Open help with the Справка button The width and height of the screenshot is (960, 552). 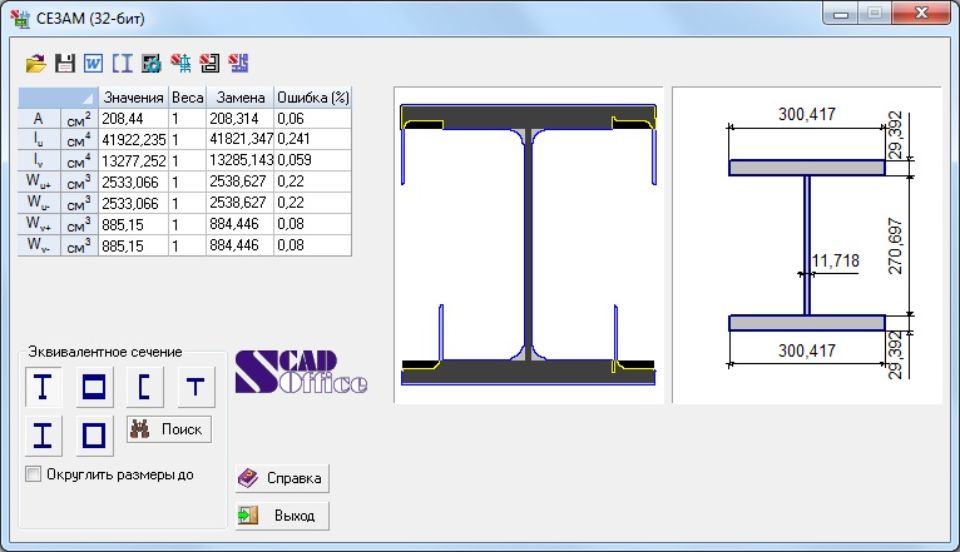click(282, 479)
